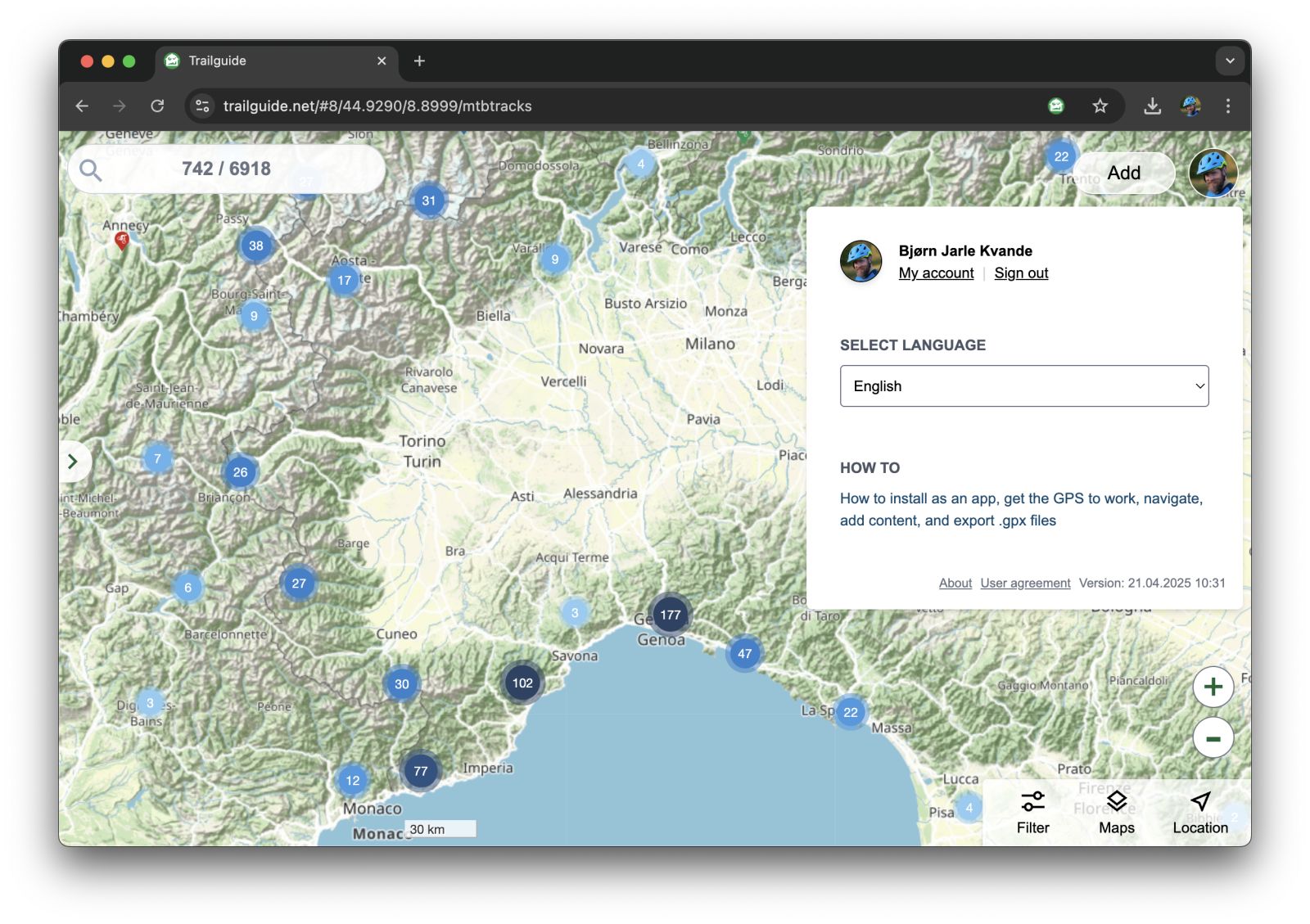
Task: Click the profile photo in the account panel
Action: [x=861, y=261]
